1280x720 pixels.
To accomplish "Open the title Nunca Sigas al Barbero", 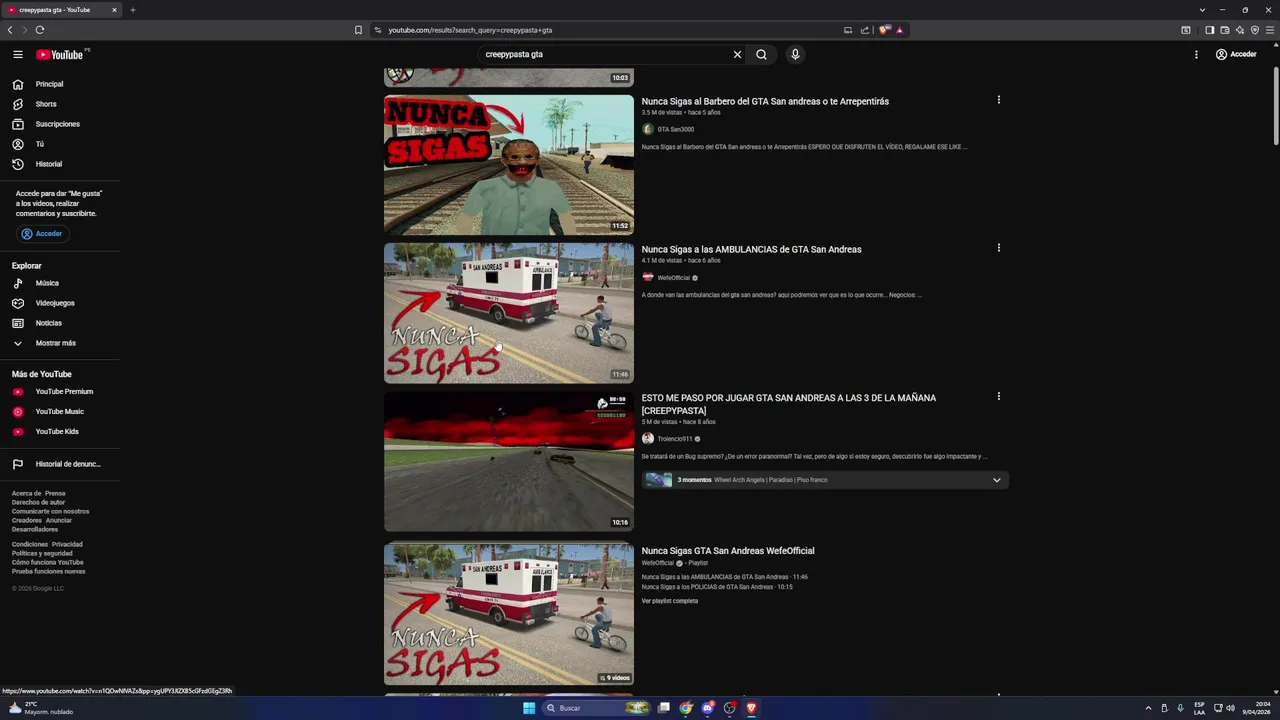I will point(765,101).
